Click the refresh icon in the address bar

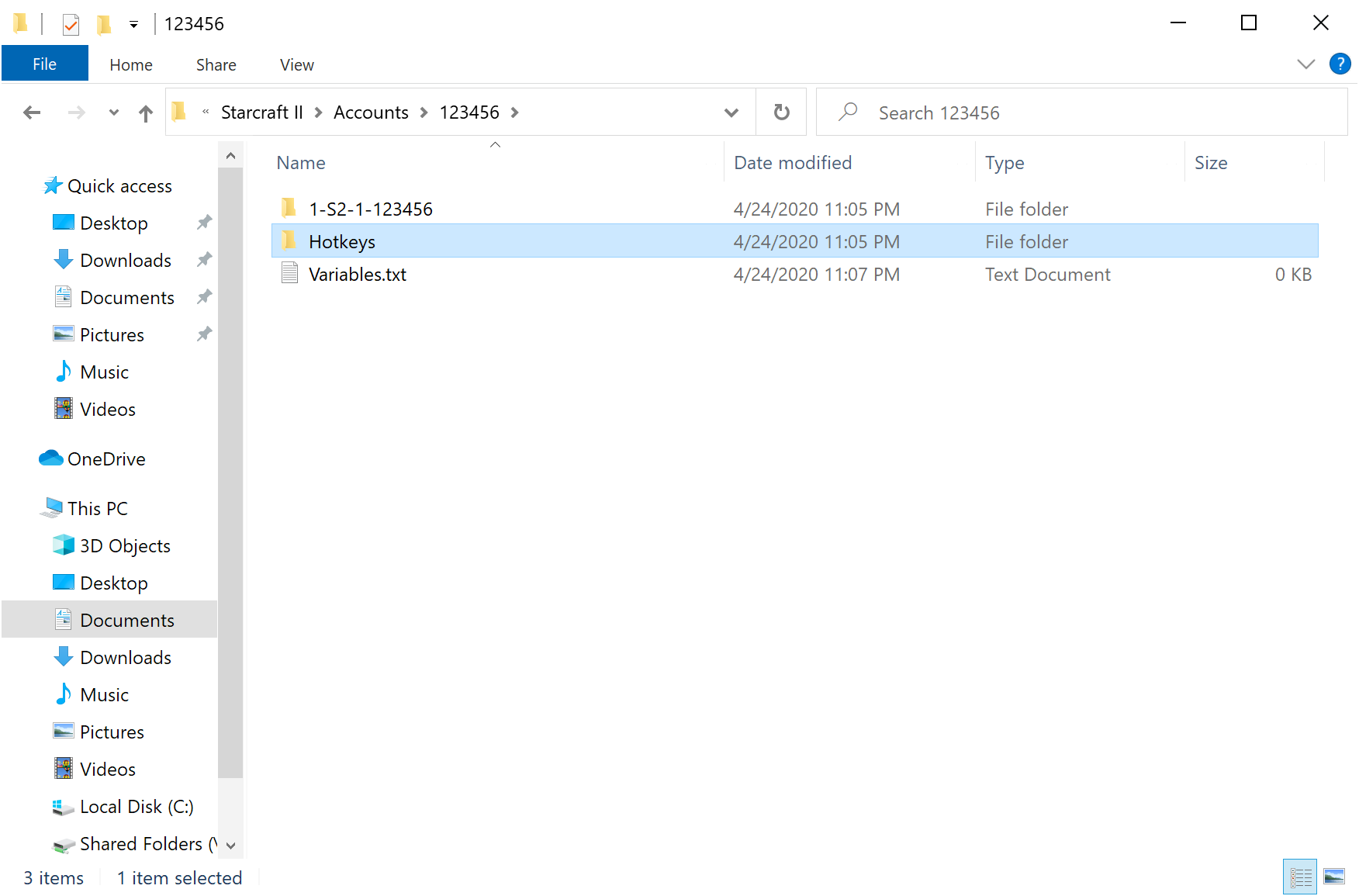[781, 112]
